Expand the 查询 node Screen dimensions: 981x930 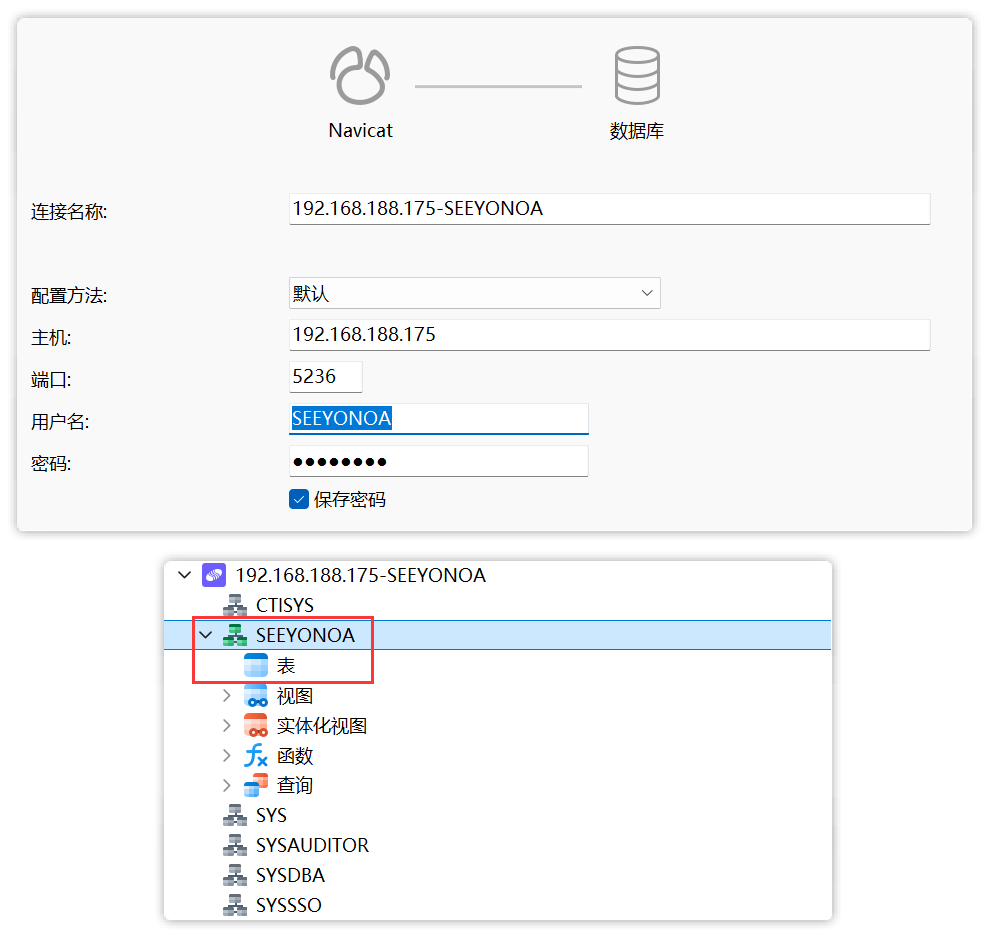[226, 785]
